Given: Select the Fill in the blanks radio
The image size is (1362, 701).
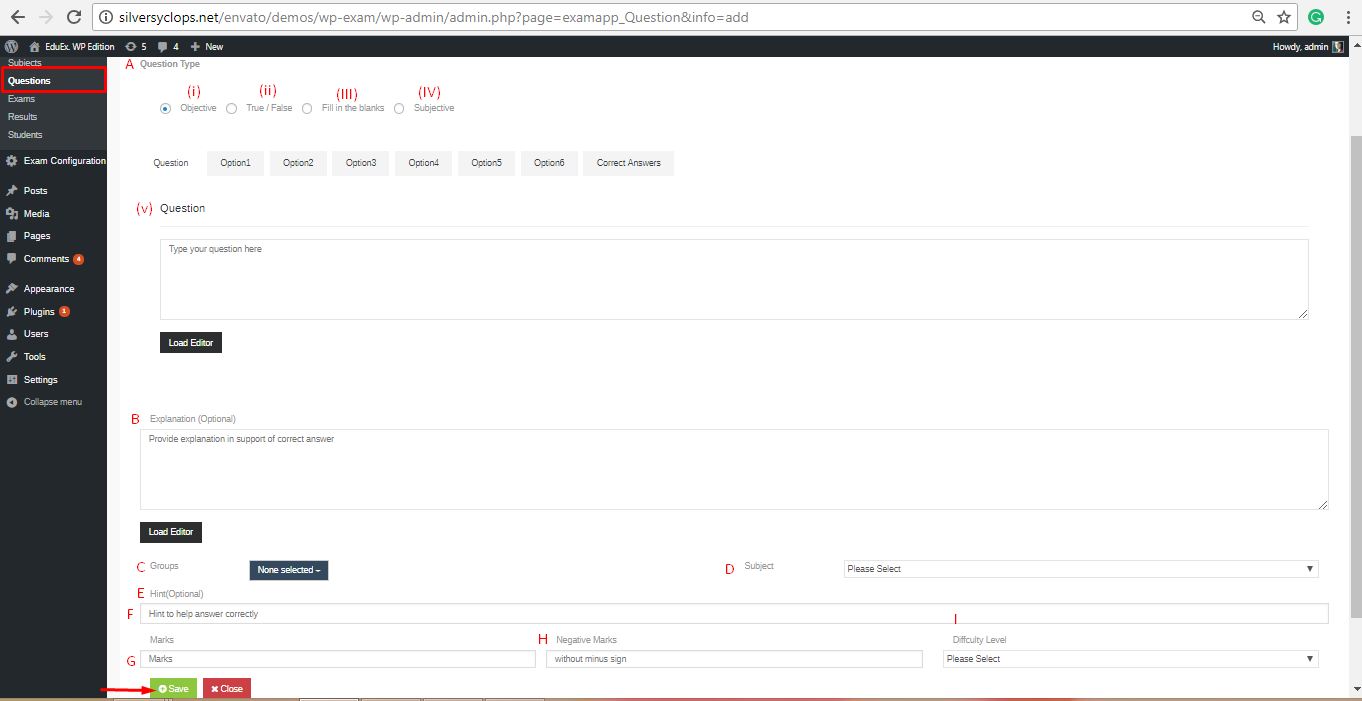Looking at the screenshot, I should (x=307, y=108).
